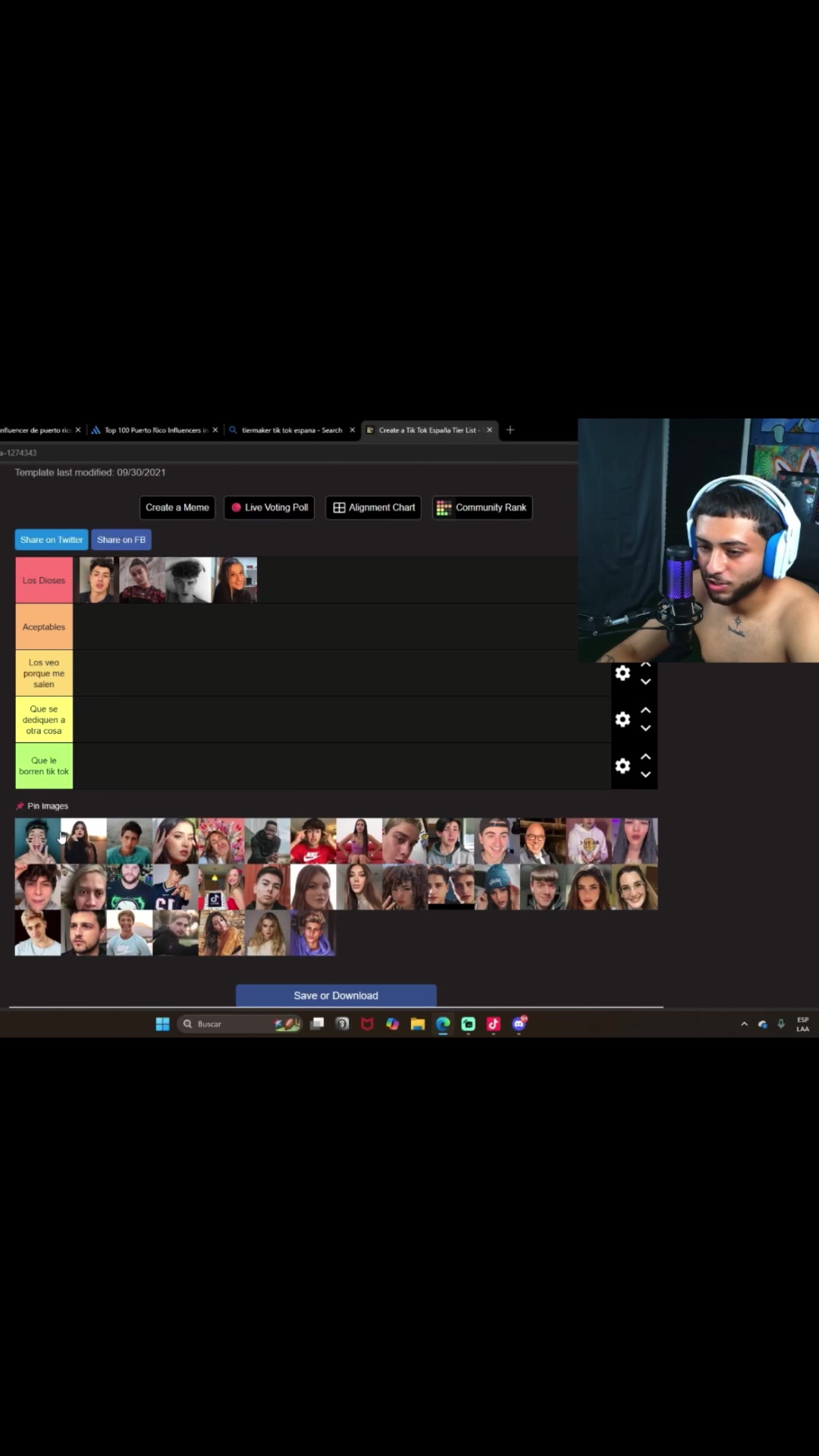The height and width of the screenshot is (1456, 819).
Task: Select the first image in Los Dioses row
Action: [96, 580]
